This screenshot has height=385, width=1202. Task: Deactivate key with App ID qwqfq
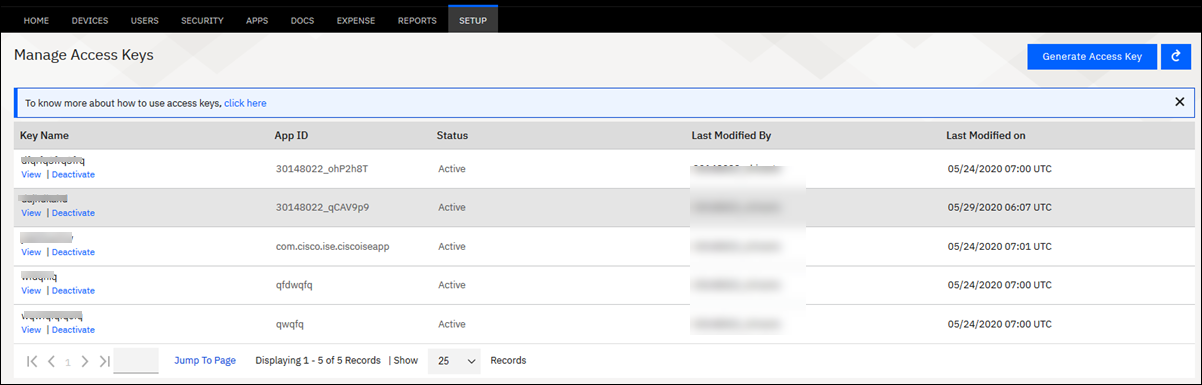click(73, 330)
